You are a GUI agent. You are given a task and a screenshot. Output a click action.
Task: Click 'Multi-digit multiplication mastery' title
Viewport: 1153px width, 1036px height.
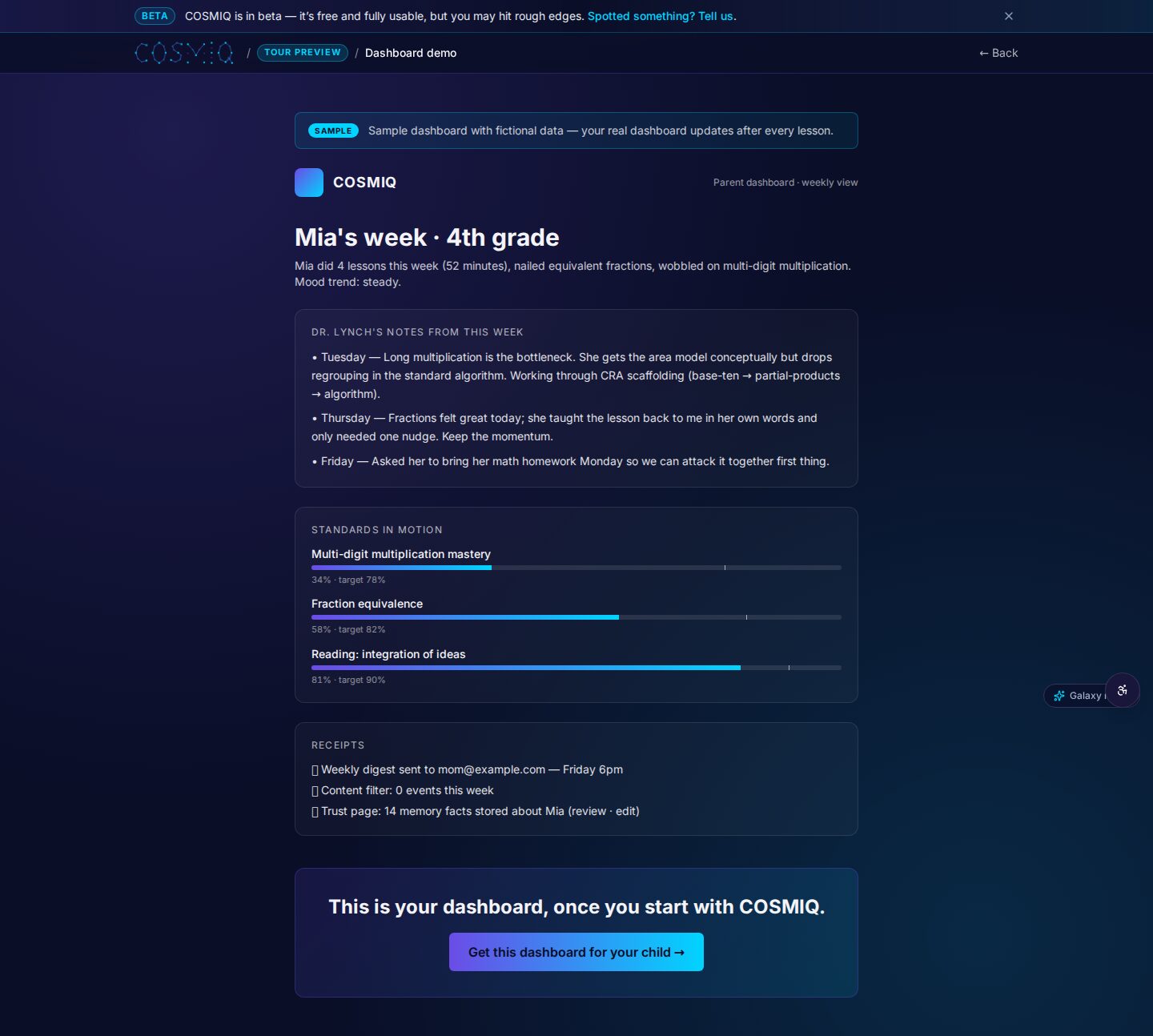(401, 554)
